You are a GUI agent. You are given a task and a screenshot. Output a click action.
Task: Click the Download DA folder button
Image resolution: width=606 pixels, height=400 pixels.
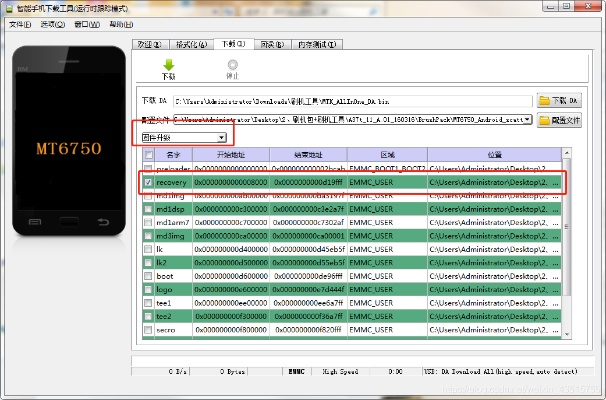(558, 101)
